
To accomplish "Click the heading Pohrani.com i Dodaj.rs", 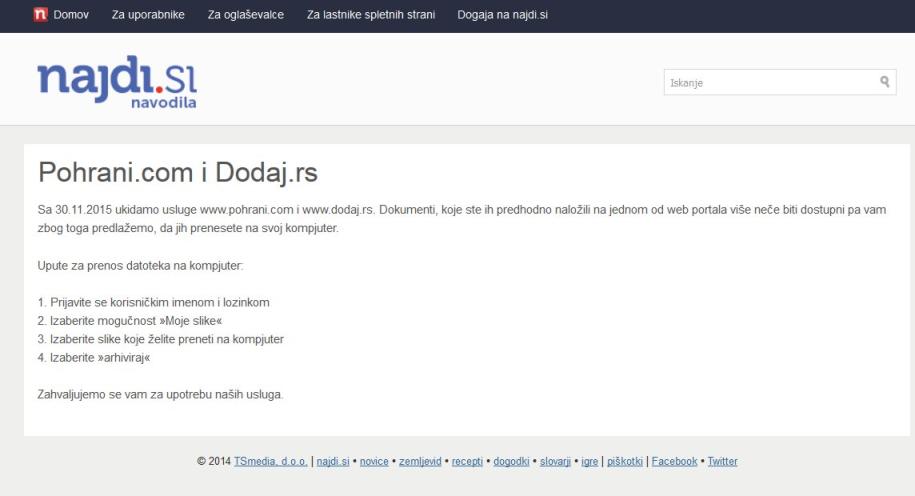I will pyautogui.click(x=178, y=173).
